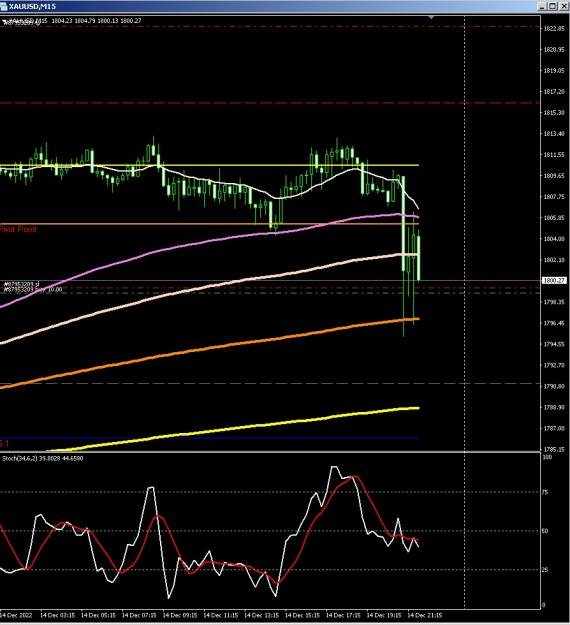Minimize the XAUUSD,M15 chart window
This screenshot has height=625, width=570.
coord(542,6)
